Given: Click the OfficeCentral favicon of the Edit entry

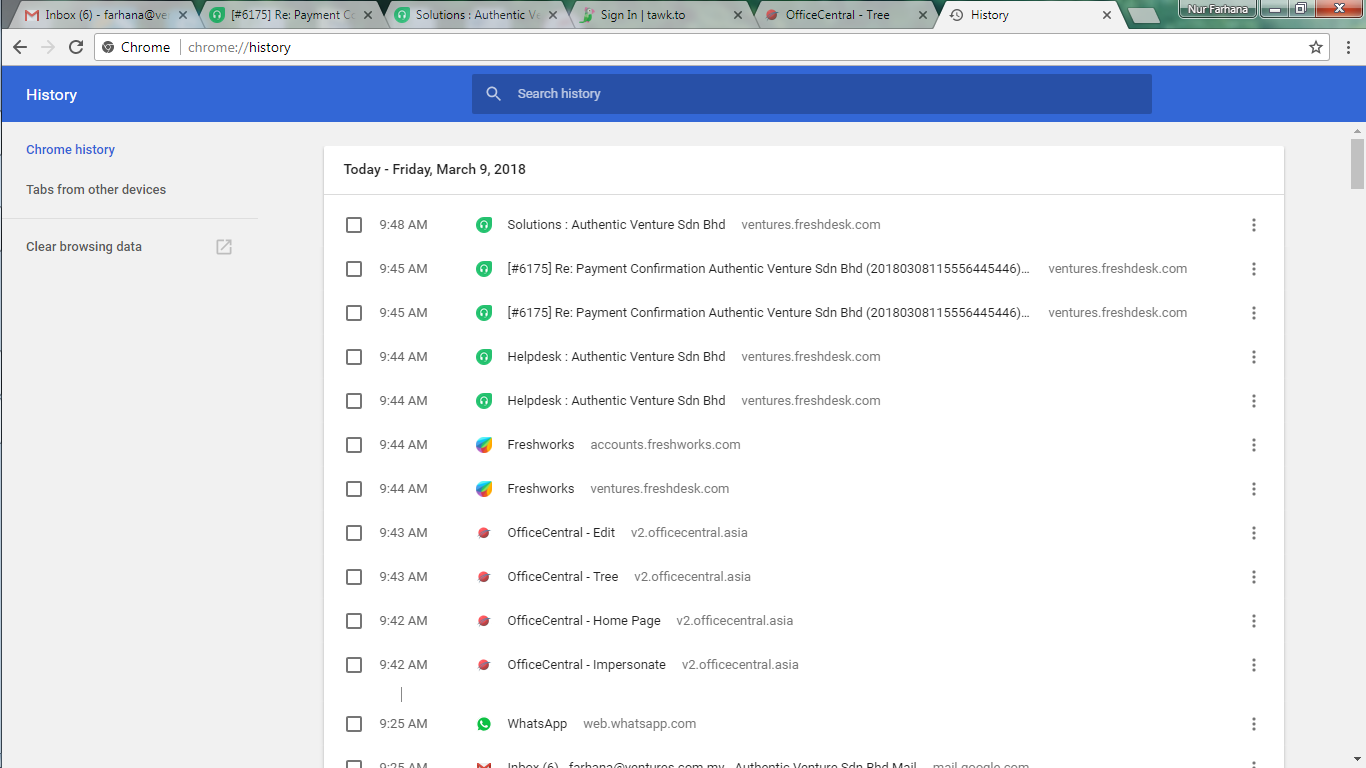Looking at the screenshot, I should click(x=484, y=533).
